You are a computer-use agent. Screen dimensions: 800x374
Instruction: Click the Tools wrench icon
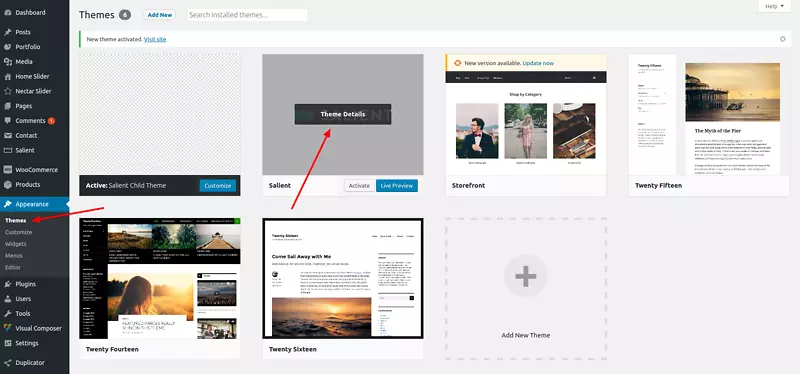click(8, 313)
